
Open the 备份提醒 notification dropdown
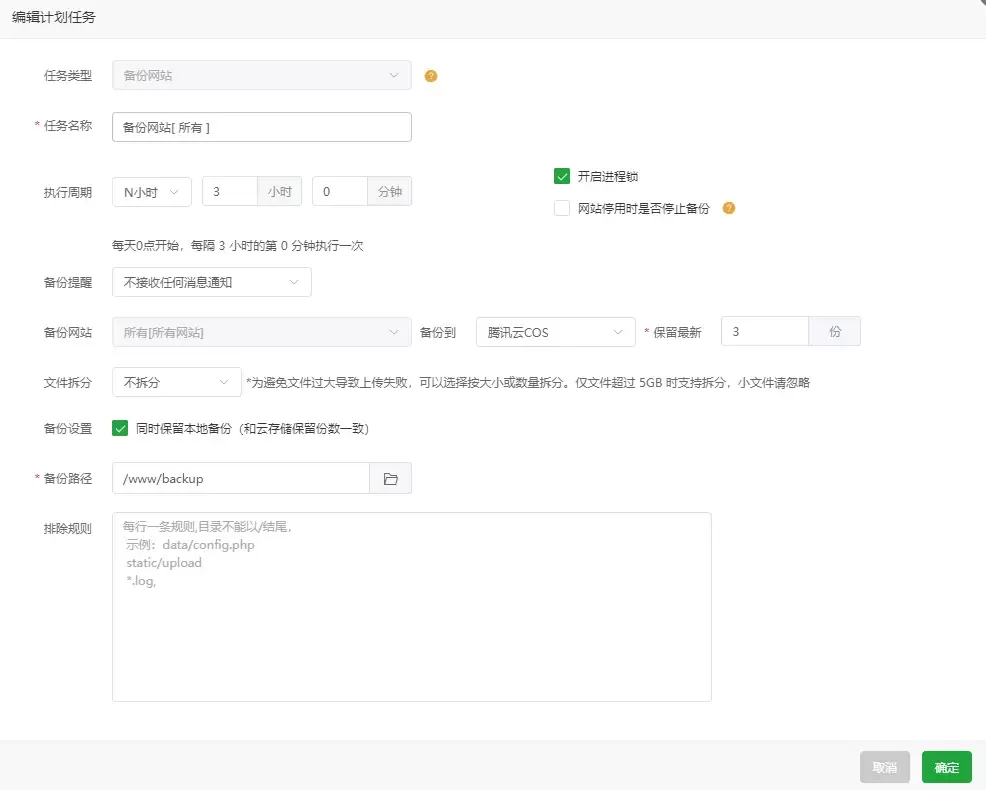coord(211,283)
